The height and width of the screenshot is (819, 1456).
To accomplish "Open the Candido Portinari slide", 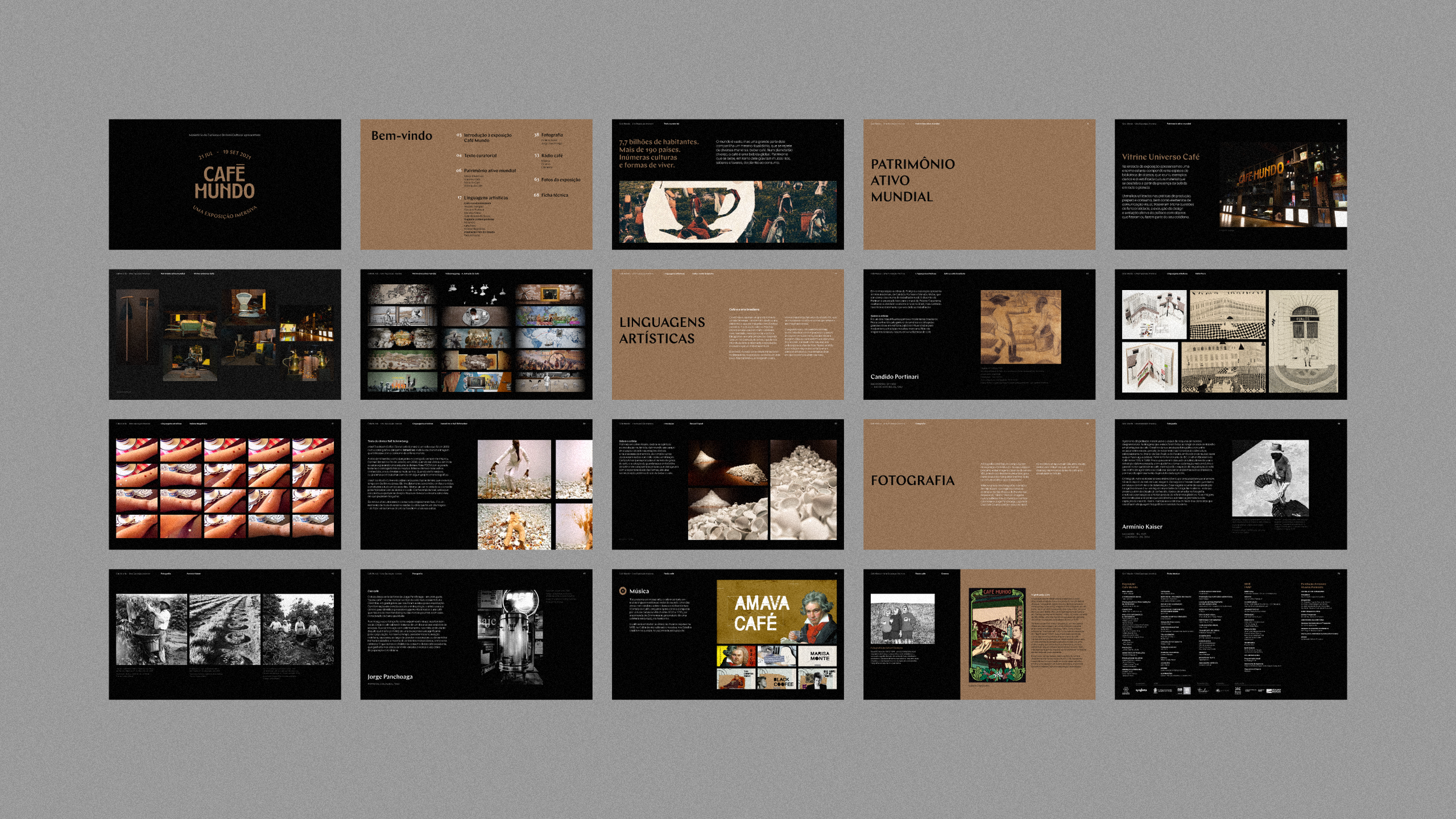I will pyautogui.click(x=979, y=334).
